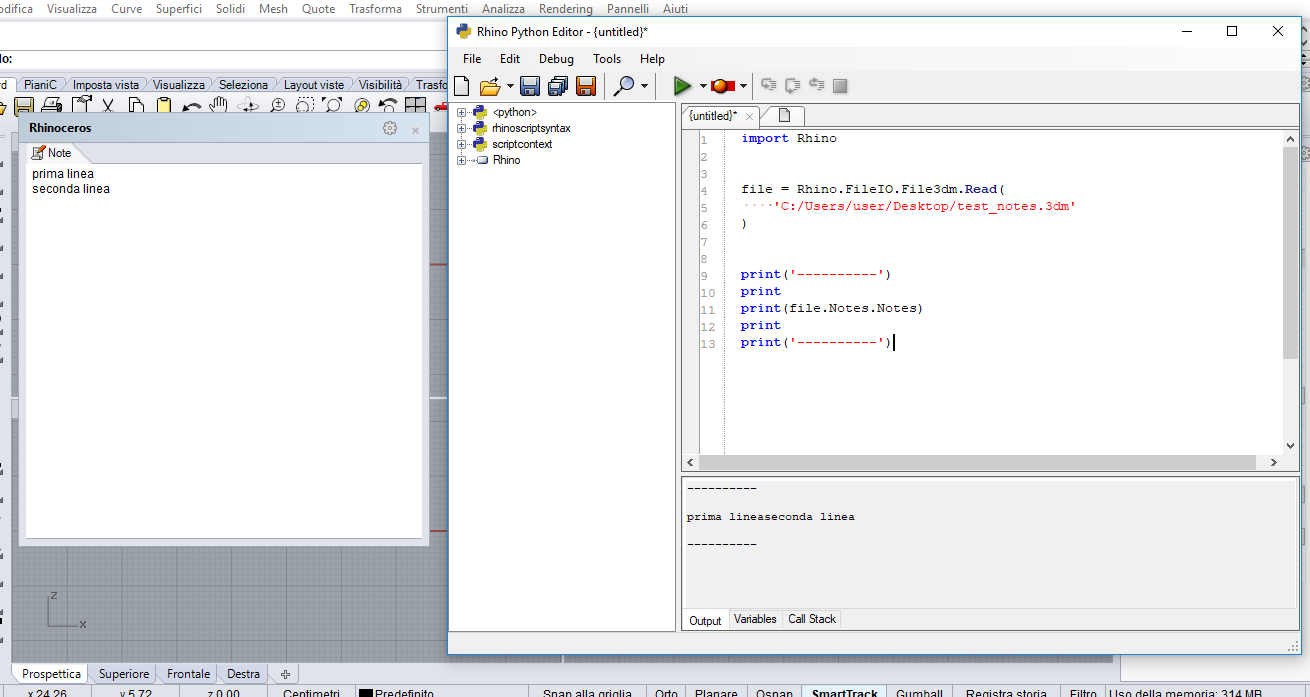This screenshot has height=697, width=1310.
Task: Open a script file in Python Editor
Action: [490, 86]
